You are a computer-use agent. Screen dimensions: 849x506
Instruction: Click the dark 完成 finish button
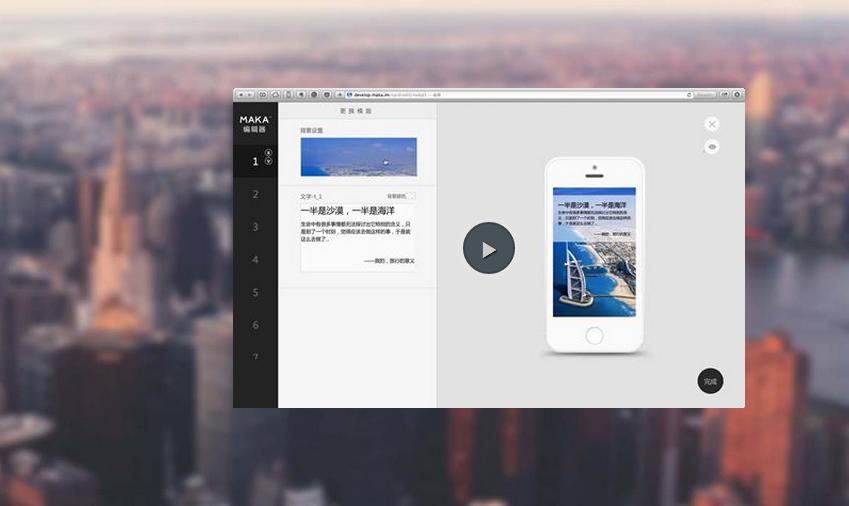coord(710,381)
